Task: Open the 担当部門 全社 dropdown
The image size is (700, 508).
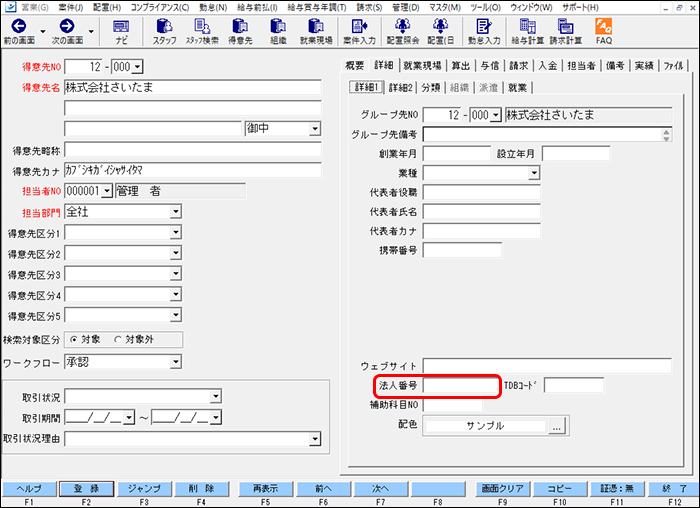Action: pyautogui.click(x=176, y=212)
